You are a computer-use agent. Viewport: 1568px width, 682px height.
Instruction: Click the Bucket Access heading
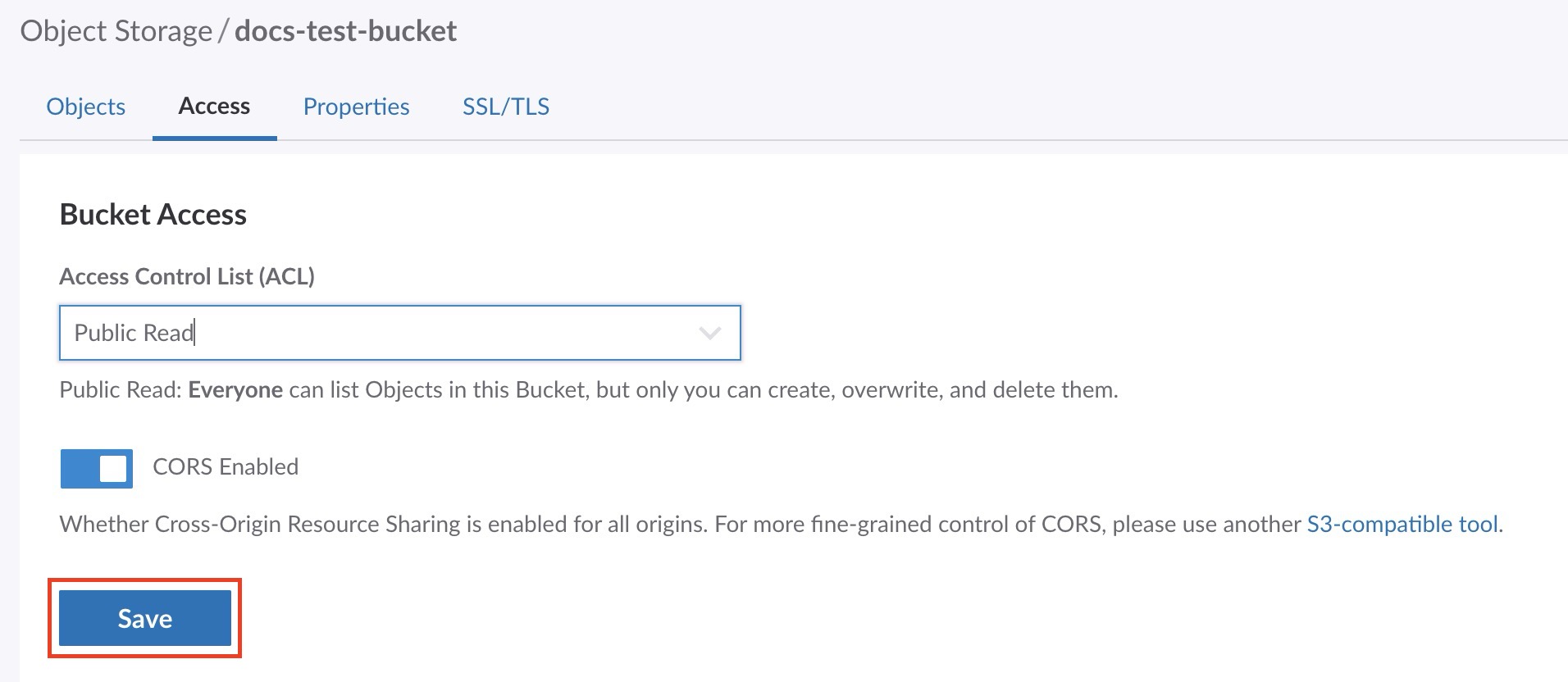(x=153, y=215)
